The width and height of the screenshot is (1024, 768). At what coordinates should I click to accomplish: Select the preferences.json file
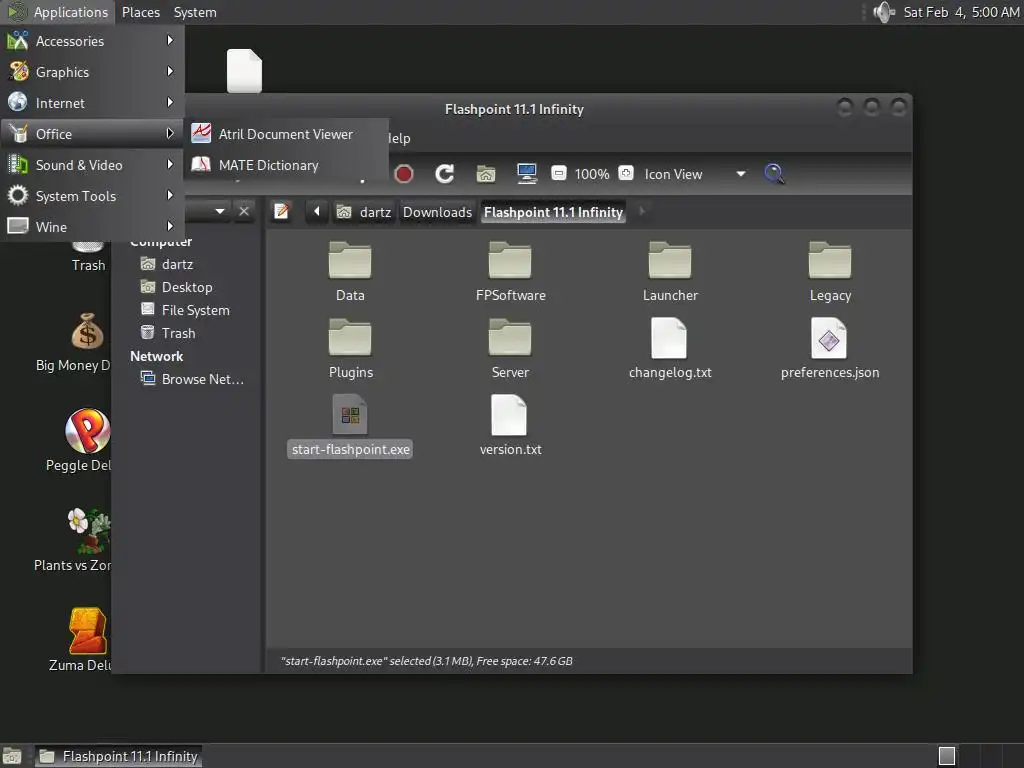(830, 349)
